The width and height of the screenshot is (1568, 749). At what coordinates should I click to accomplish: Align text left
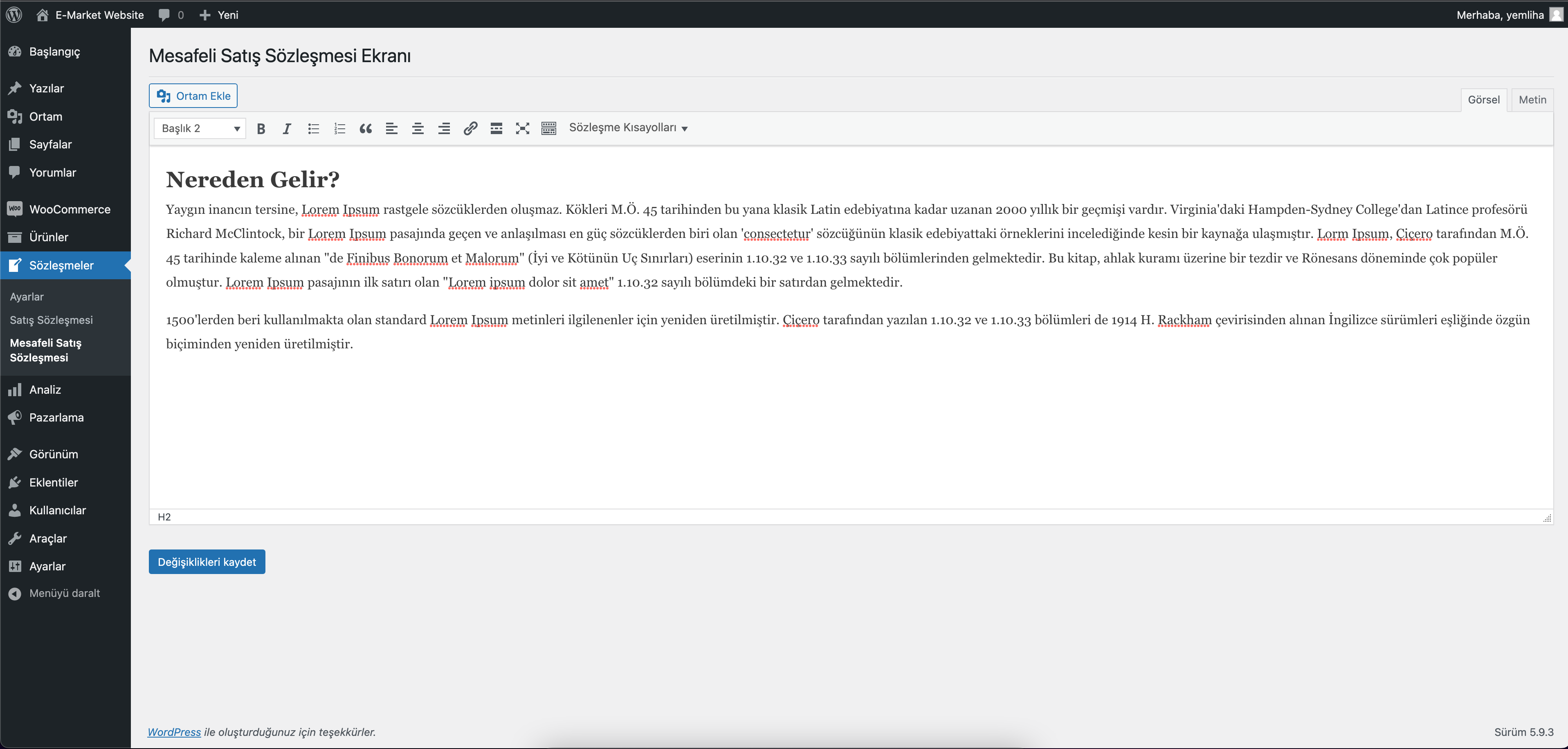(391, 128)
